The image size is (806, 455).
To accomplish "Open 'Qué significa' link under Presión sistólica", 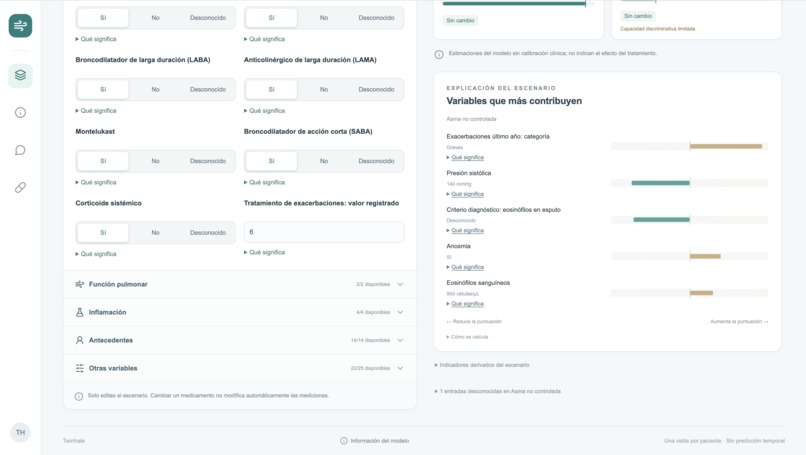I will [x=467, y=194].
